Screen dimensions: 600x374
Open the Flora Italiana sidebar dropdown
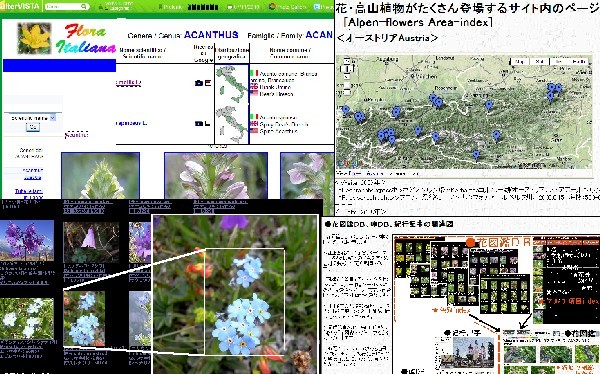(x=33, y=118)
